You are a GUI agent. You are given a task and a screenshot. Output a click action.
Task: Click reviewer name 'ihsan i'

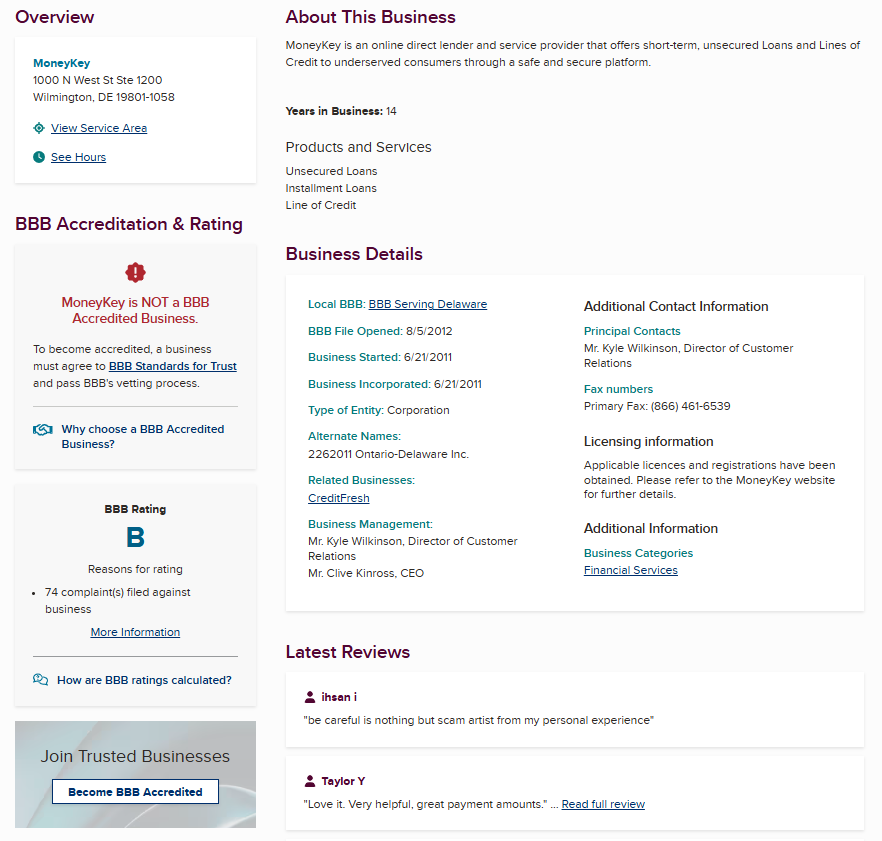point(339,697)
